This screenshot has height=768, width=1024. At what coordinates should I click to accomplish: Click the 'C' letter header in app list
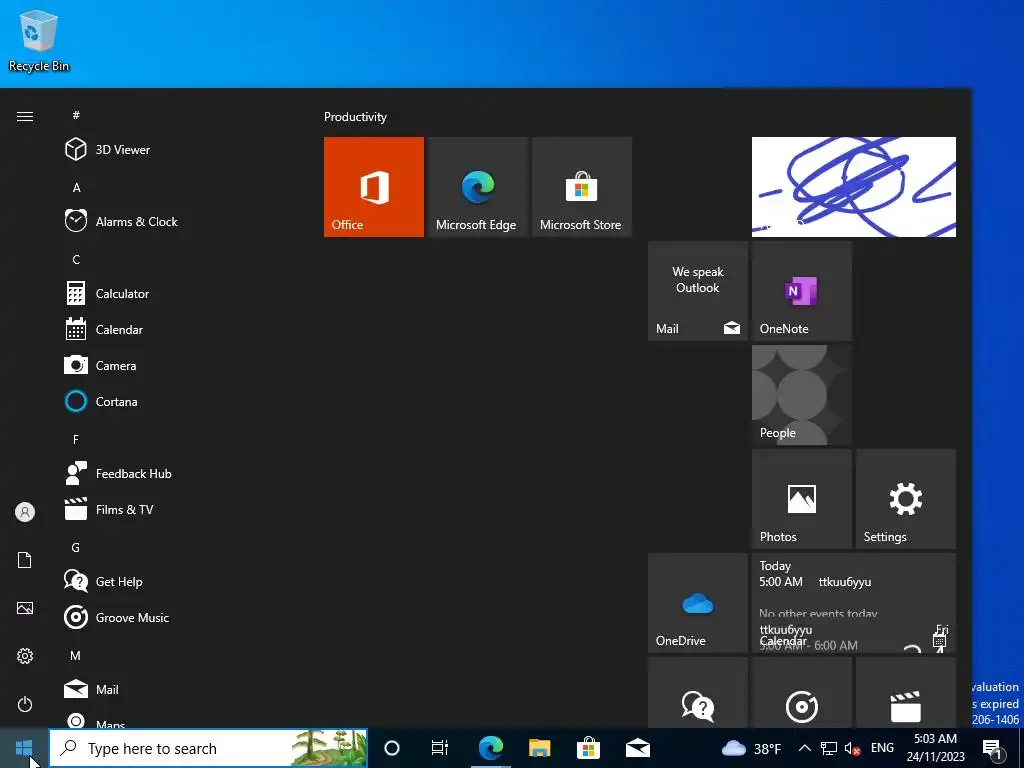pyautogui.click(x=76, y=259)
